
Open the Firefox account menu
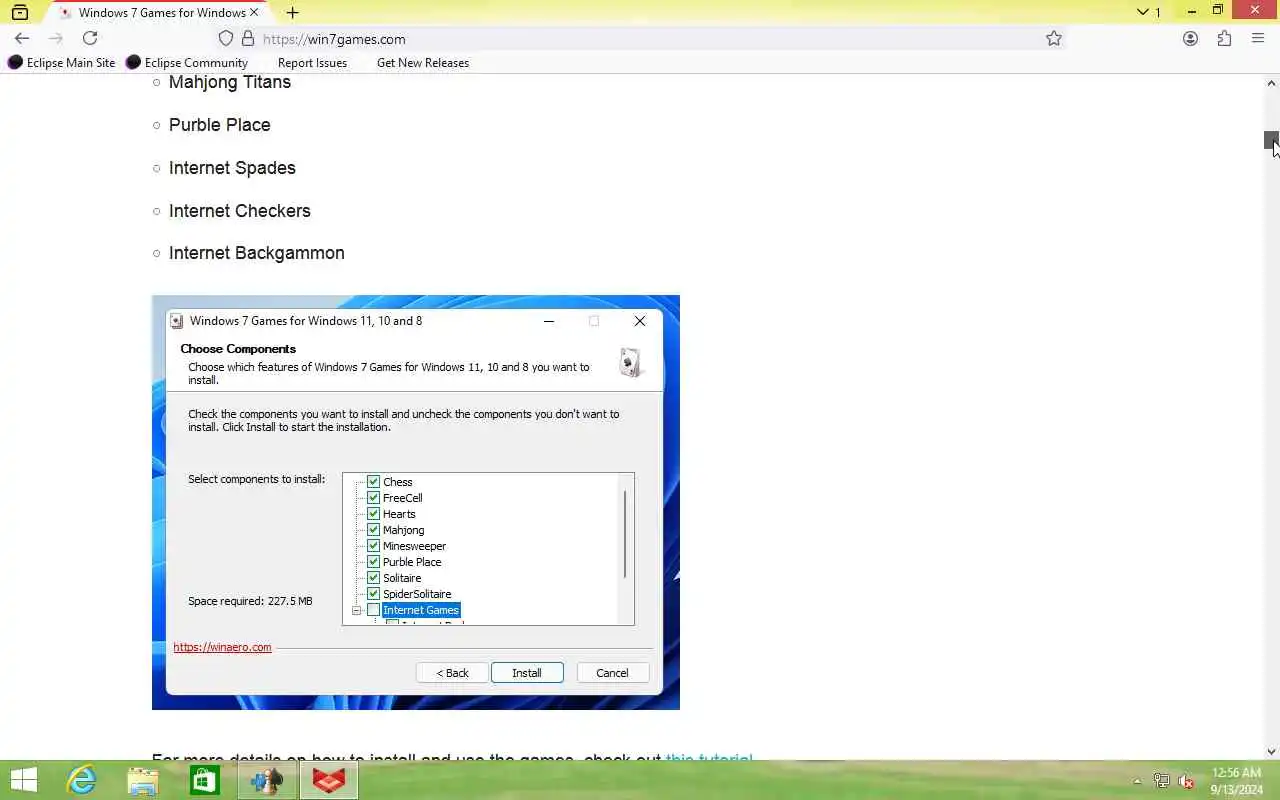click(1190, 38)
